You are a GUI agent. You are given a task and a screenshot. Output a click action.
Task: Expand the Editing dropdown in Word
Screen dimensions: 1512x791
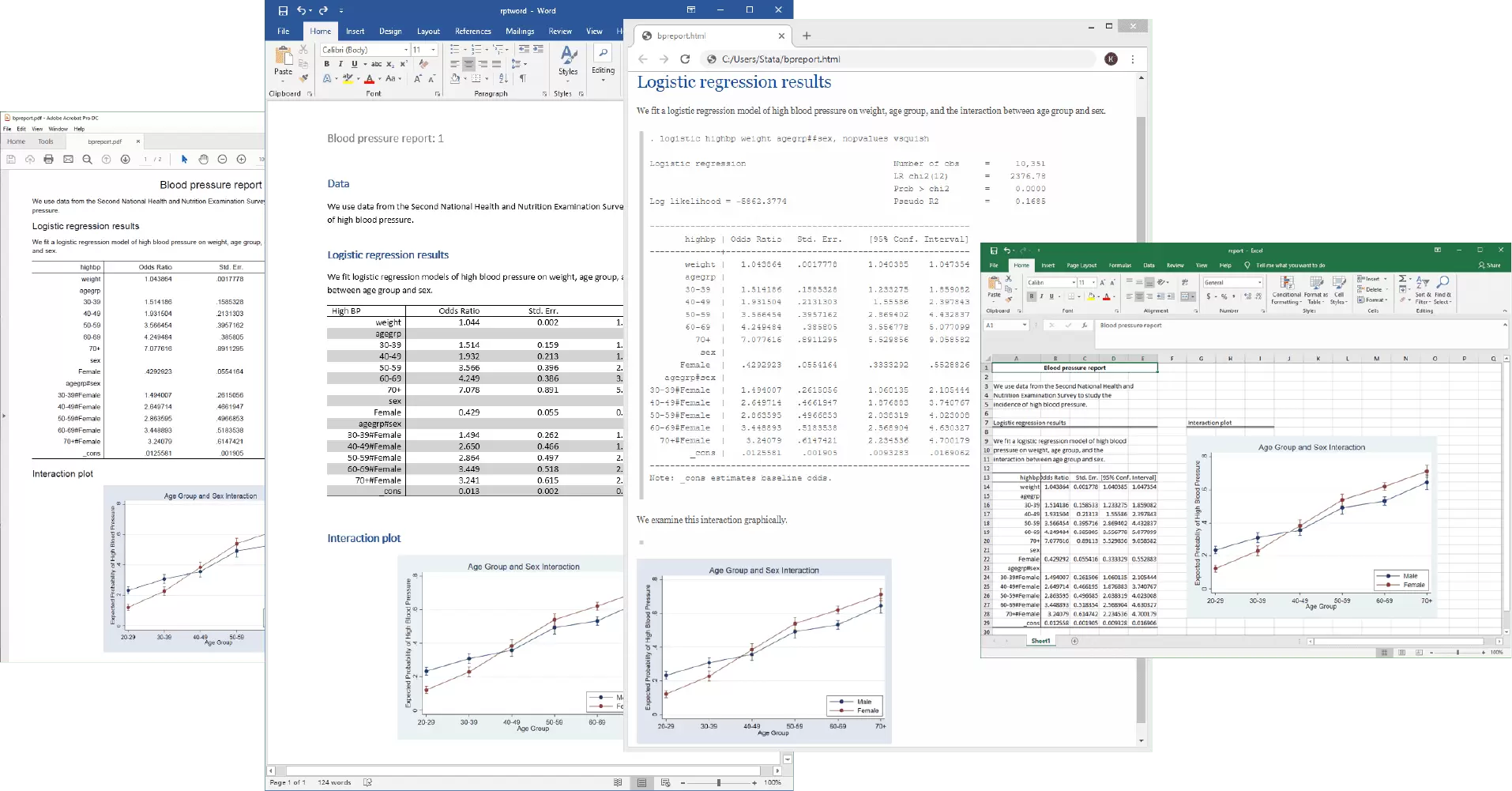[603, 63]
